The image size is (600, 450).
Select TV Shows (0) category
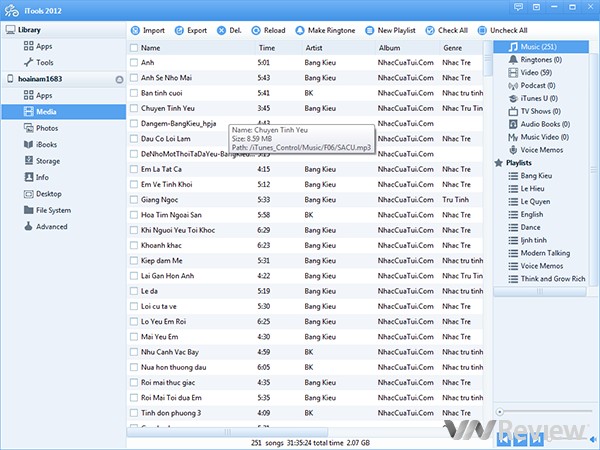click(x=534, y=111)
